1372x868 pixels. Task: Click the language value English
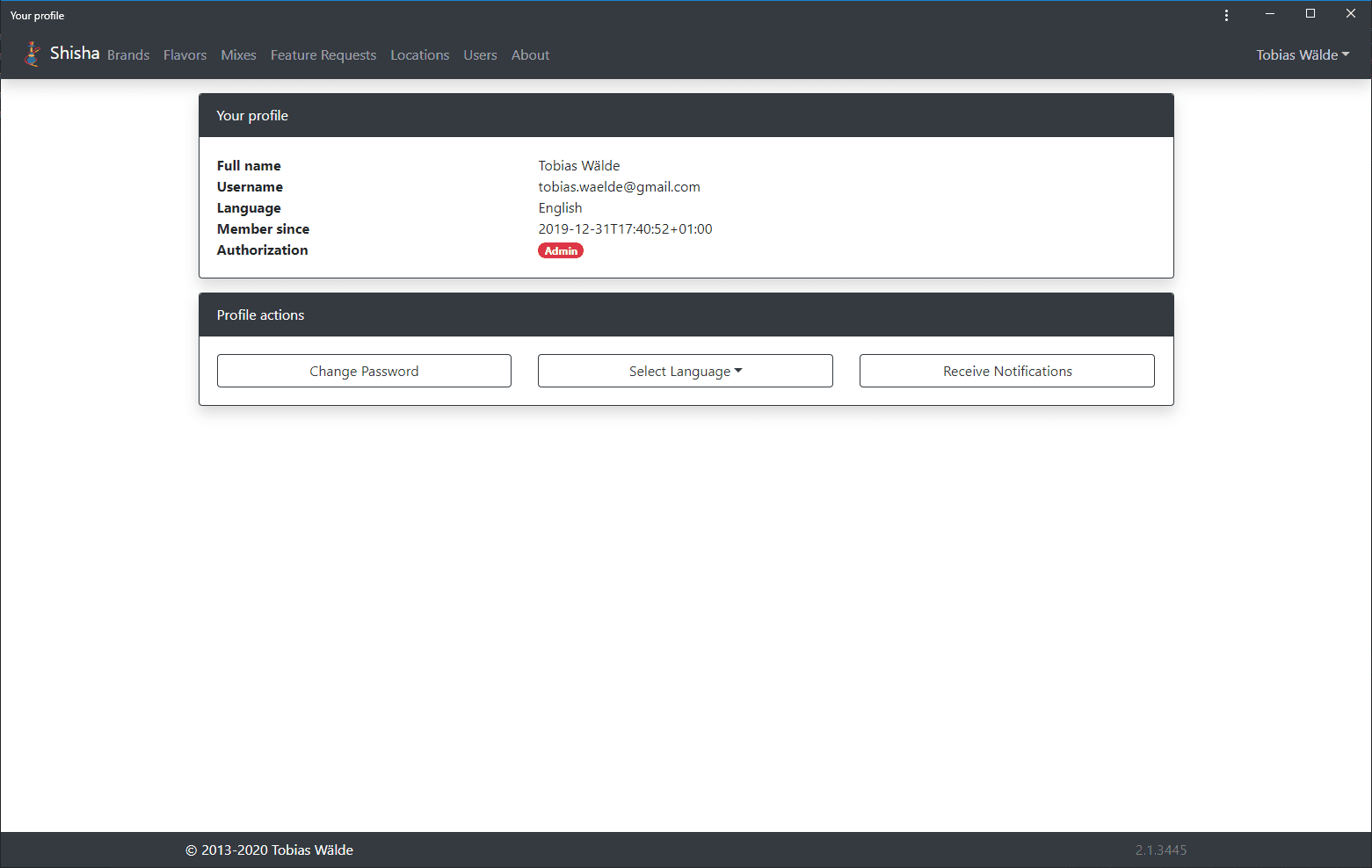click(561, 208)
